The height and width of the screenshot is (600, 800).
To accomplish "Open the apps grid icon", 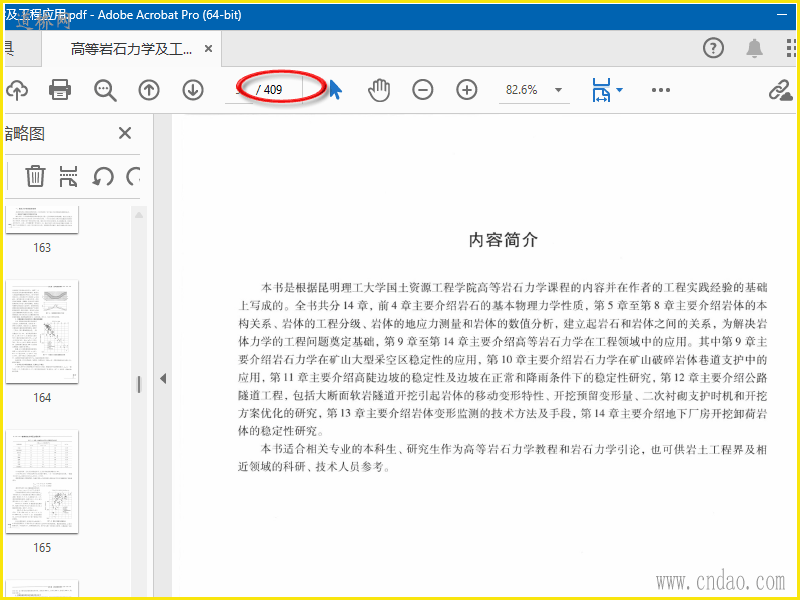I will tap(791, 48).
